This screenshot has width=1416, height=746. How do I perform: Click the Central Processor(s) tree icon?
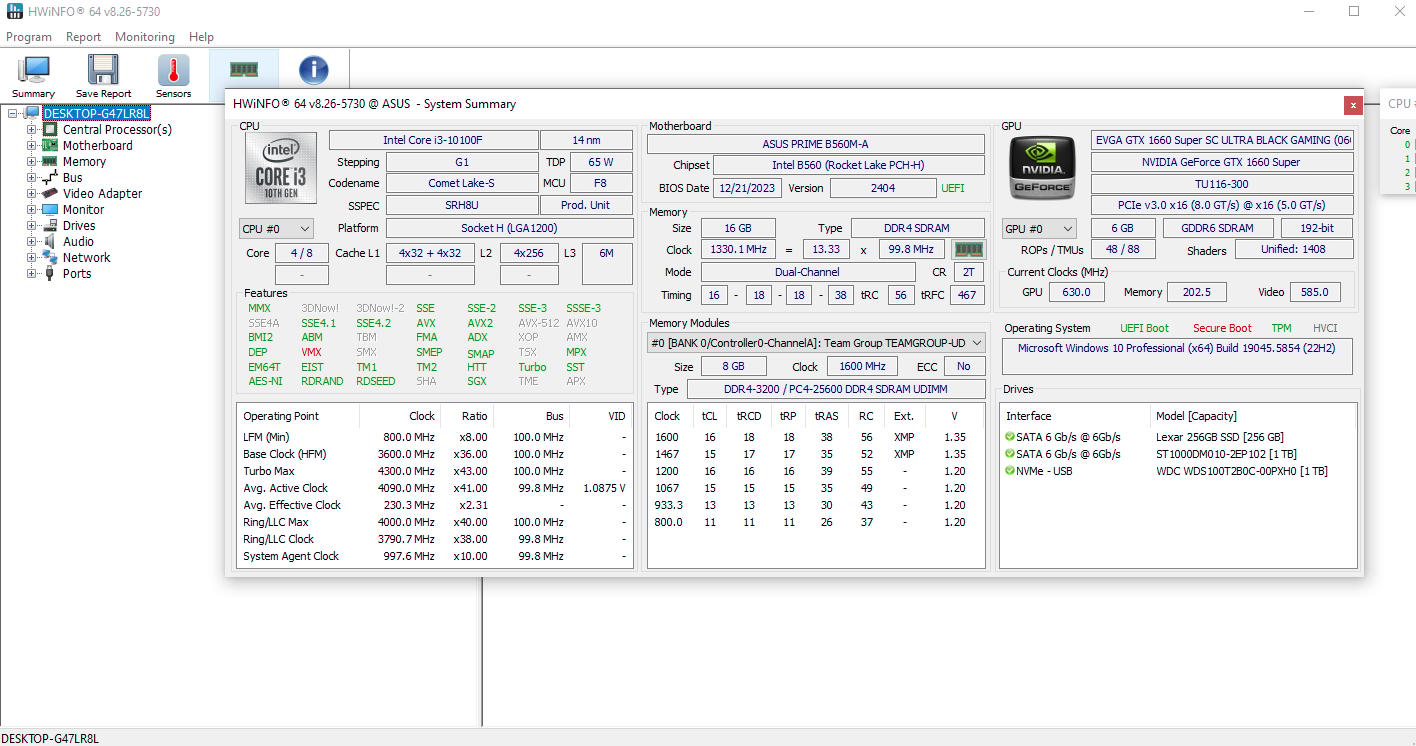(x=50, y=129)
